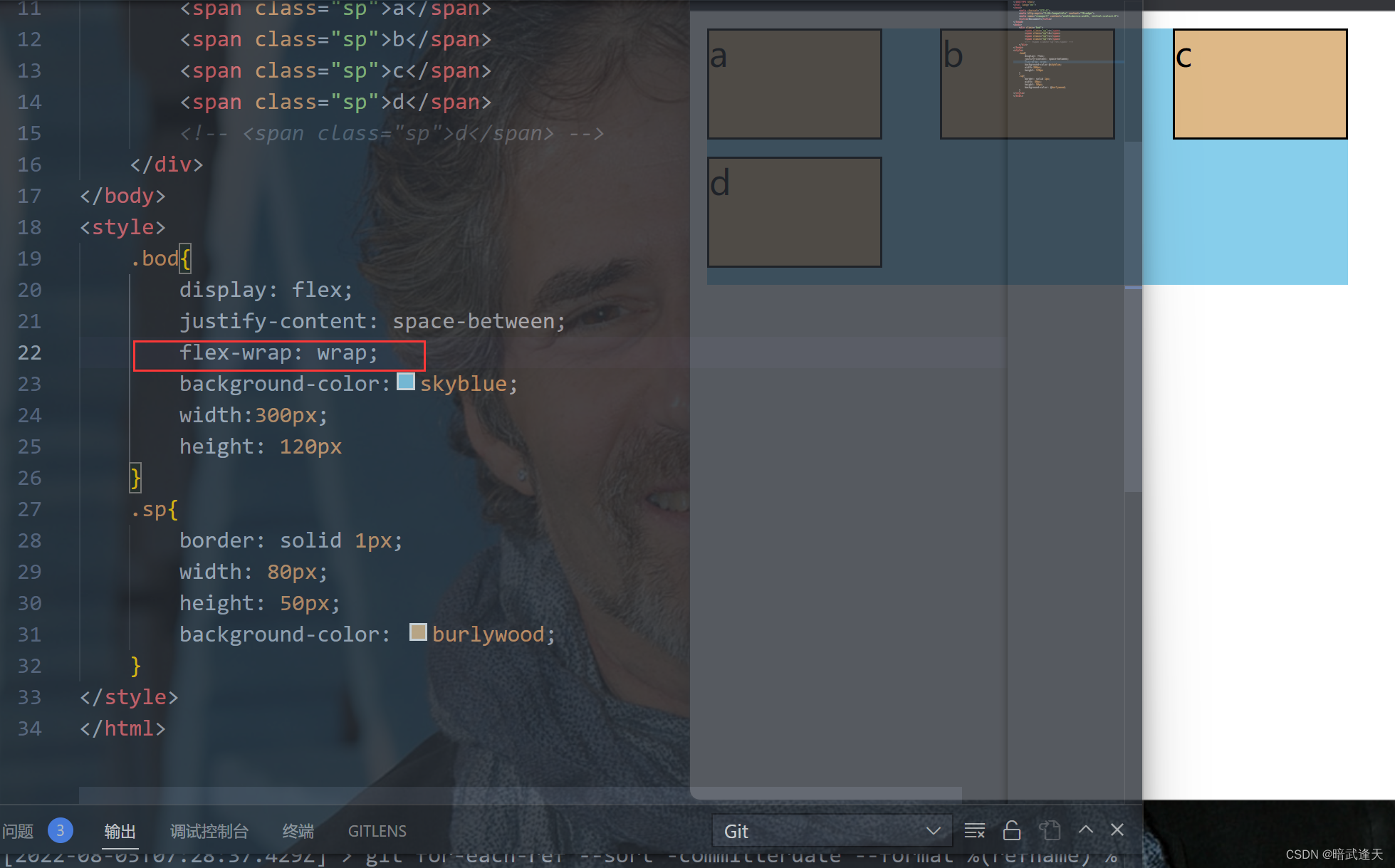This screenshot has width=1395, height=868.
Task: Click the burlywood color swatch in code
Action: pyautogui.click(x=418, y=632)
